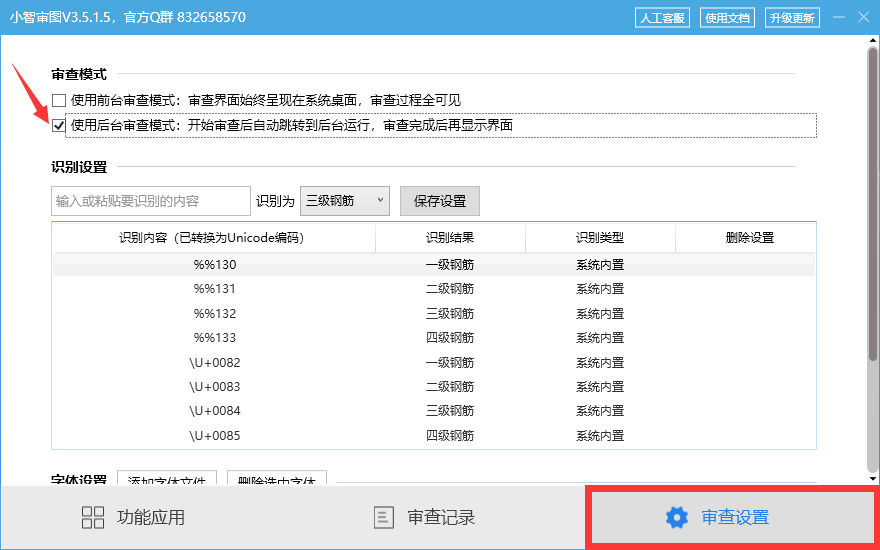Sort by 识别结果 column header
Screen dimensions: 880x550
click(449, 238)
